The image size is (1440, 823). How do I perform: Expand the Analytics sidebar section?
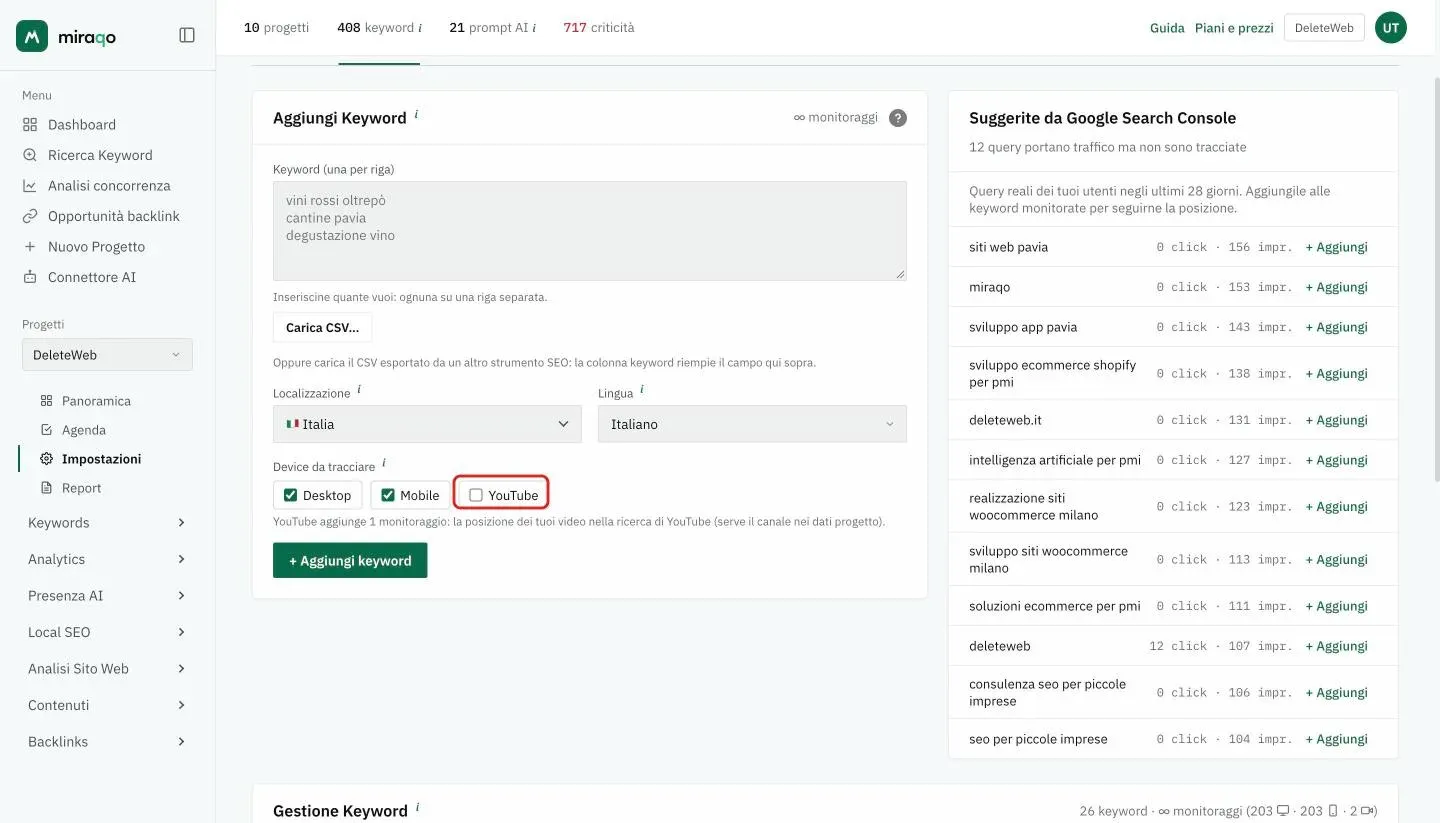pos(107,559)
